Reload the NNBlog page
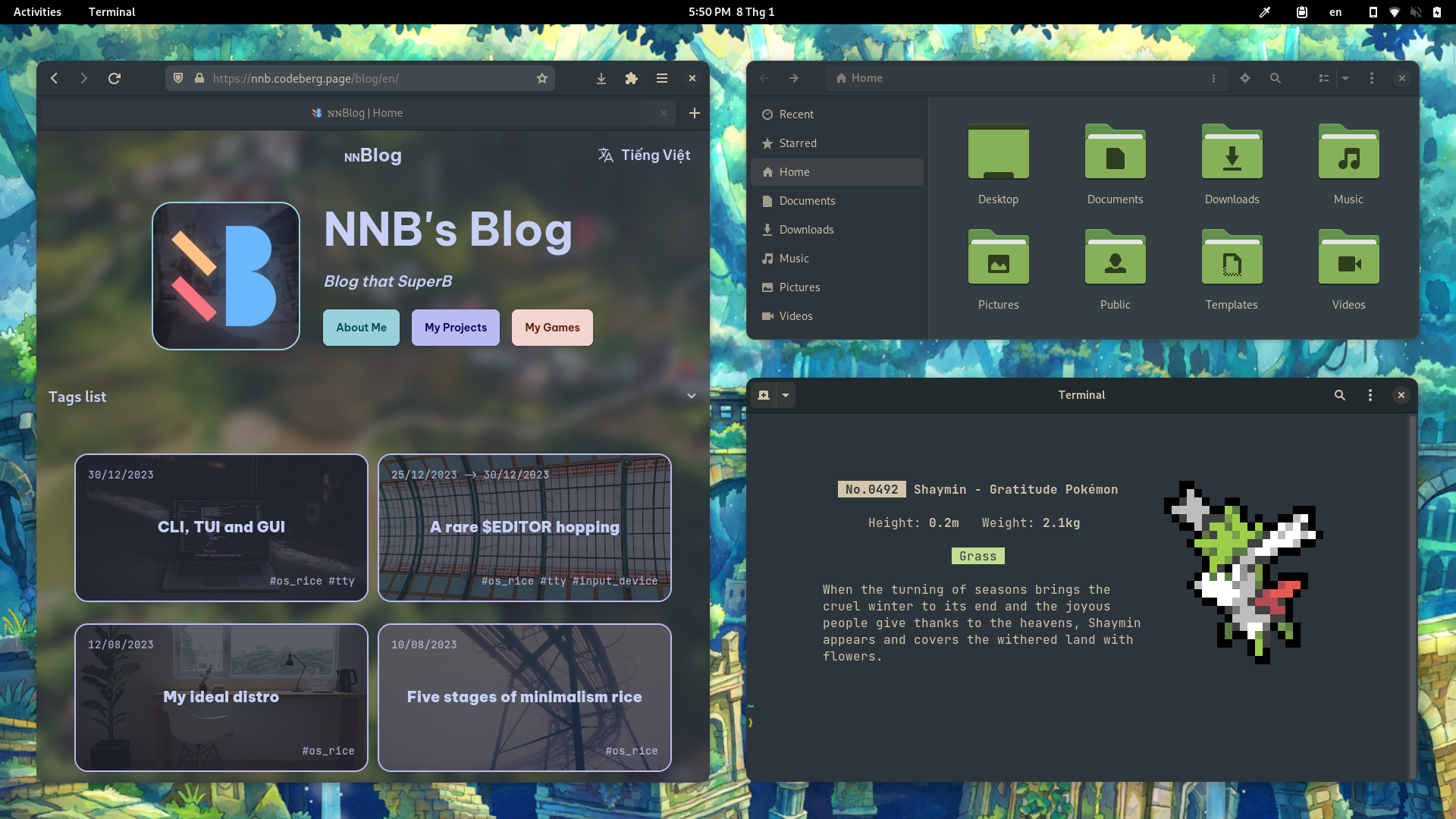Image resolution: width=1456 pixels, height=819 pixels. pyautogui.click(x=115, y=78)
